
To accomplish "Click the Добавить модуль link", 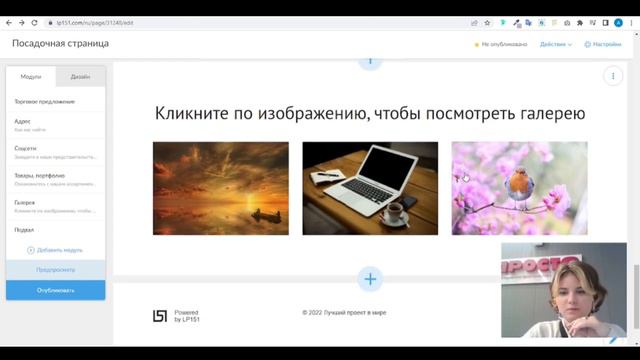I will pos(55,250).
